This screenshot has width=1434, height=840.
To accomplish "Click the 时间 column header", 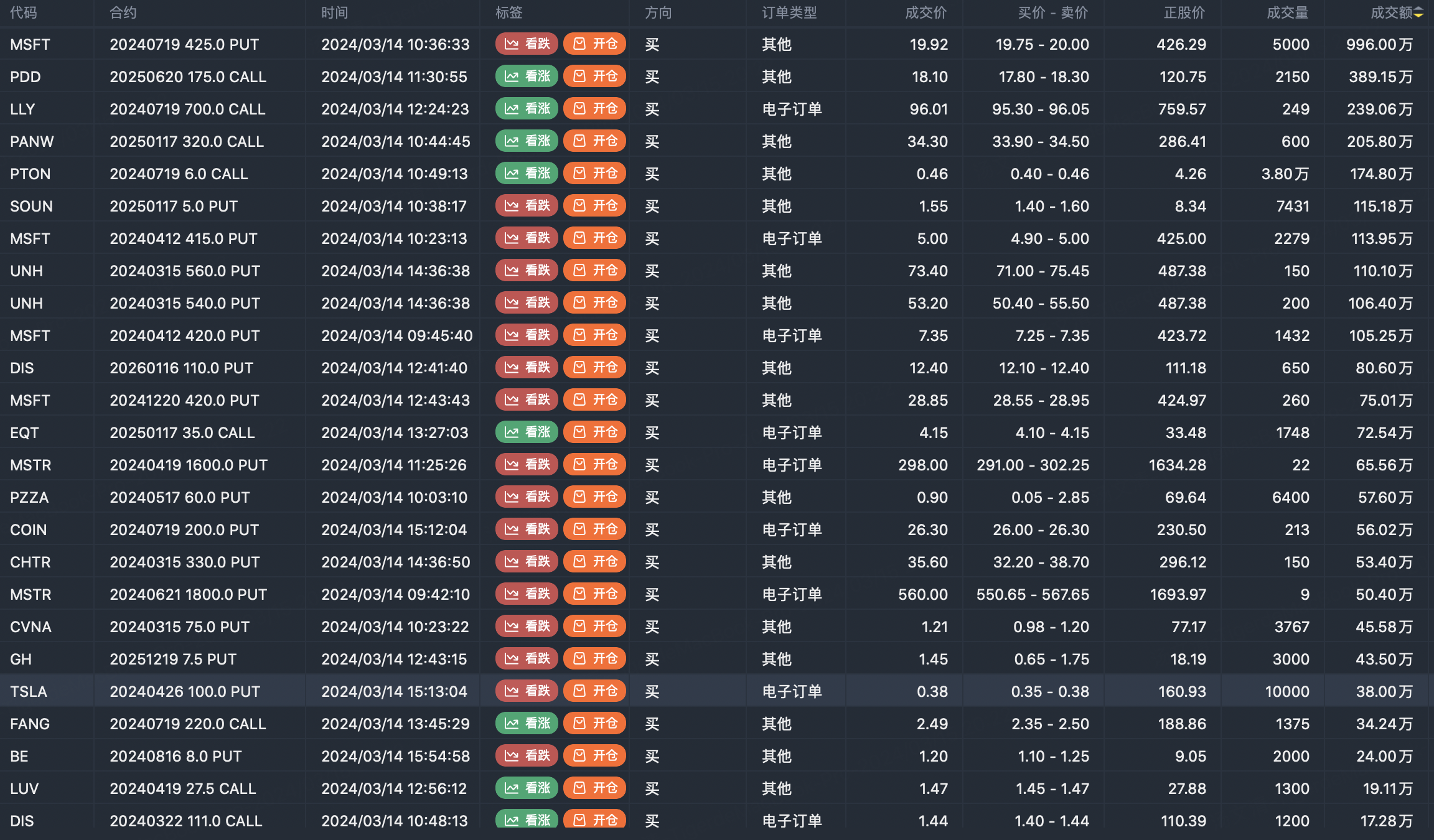I will click(335, 12).
